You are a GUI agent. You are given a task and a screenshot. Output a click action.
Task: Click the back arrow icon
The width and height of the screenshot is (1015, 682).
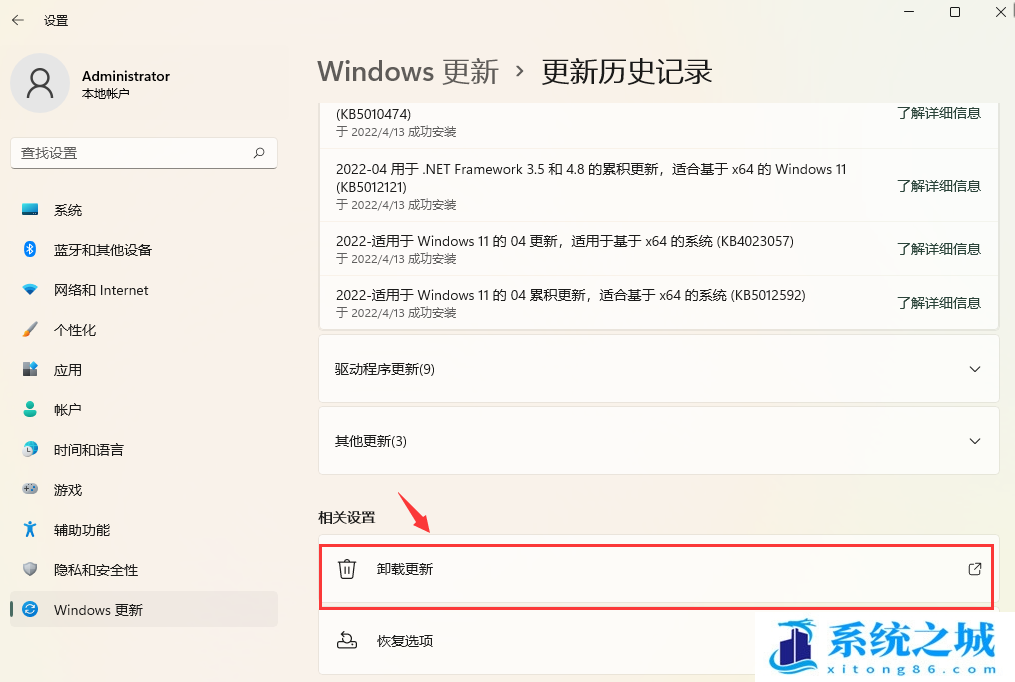click(17, 20)
